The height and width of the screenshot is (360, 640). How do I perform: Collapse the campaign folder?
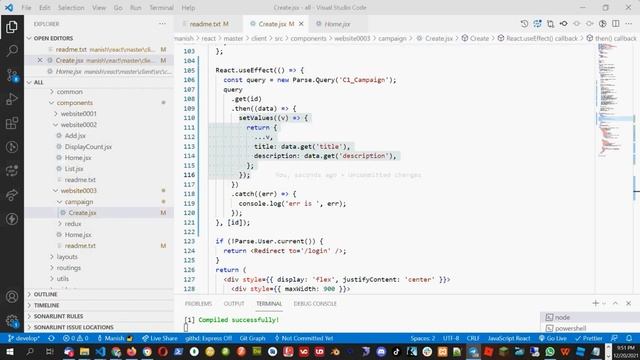click(x=79, y=202)
